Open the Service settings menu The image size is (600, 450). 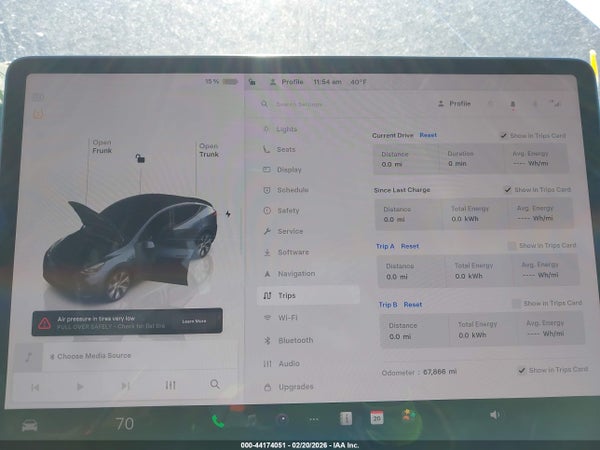point(283,231)
